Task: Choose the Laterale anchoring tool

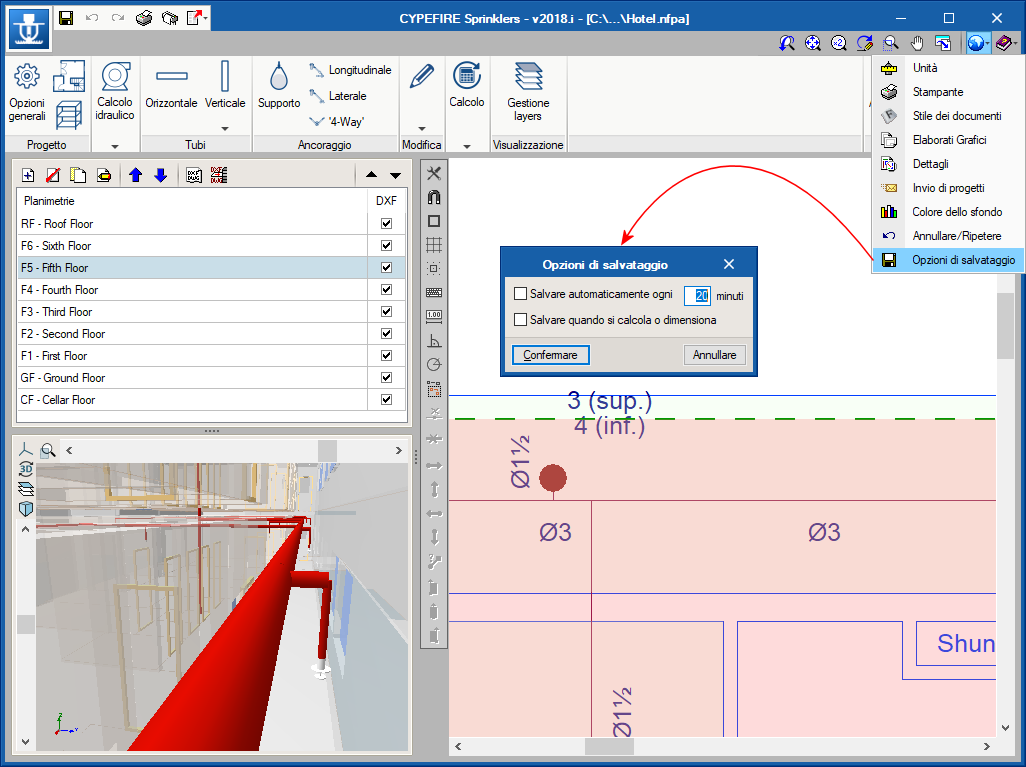Action: (x=338, y=96)
